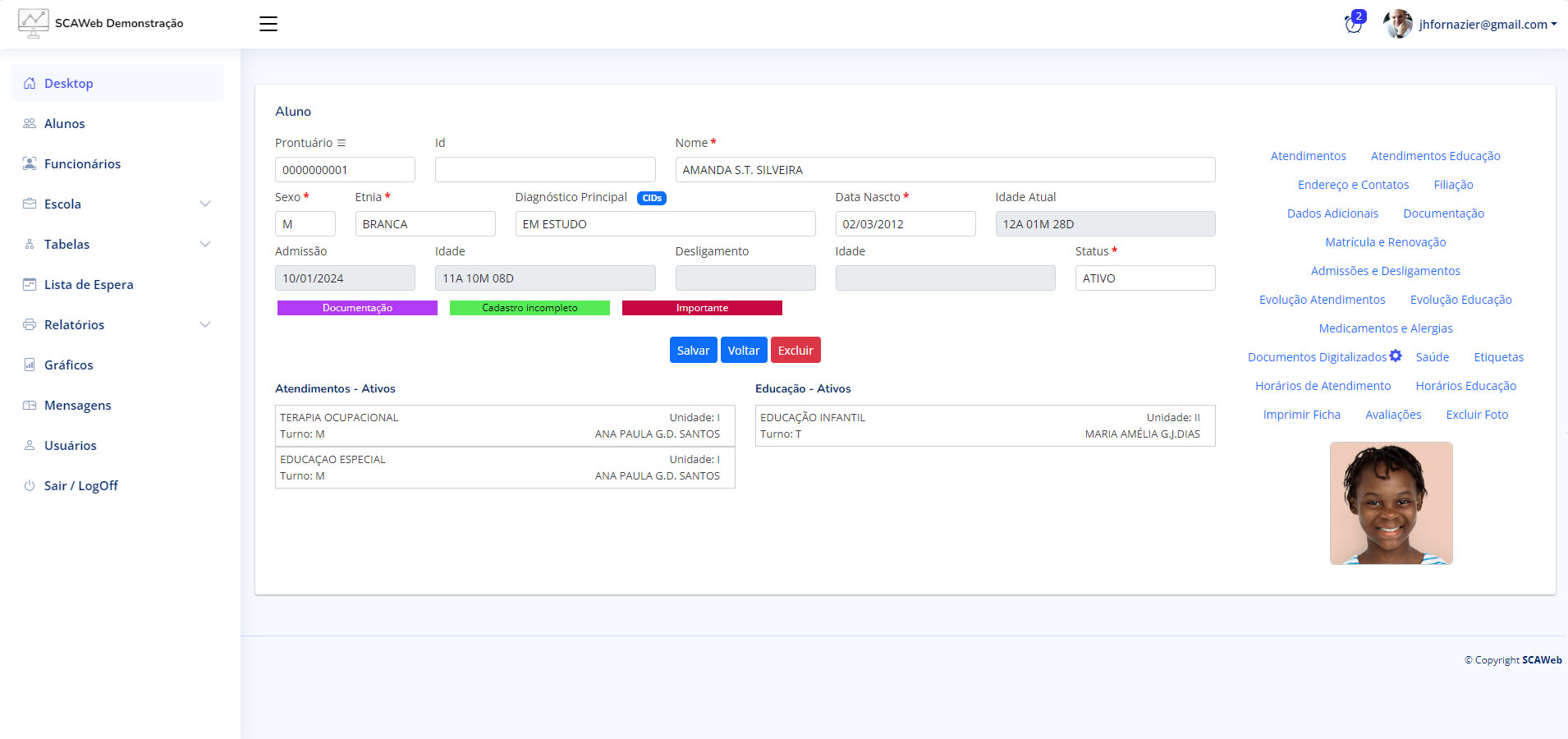Click the Prontuário list icon
Image resolution: width=1568 pixels, height=739 pixels.
pyautogui.click(x=342, y=143)
